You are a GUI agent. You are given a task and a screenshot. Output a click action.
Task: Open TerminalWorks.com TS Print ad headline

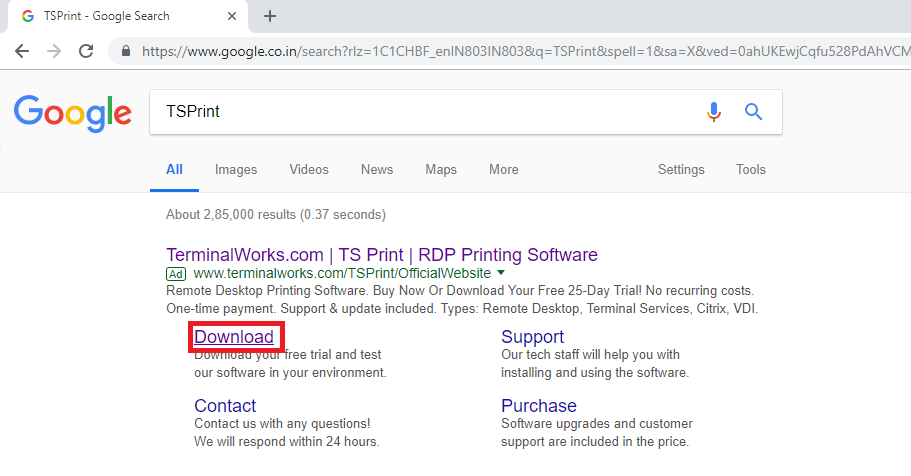[382, 255]
